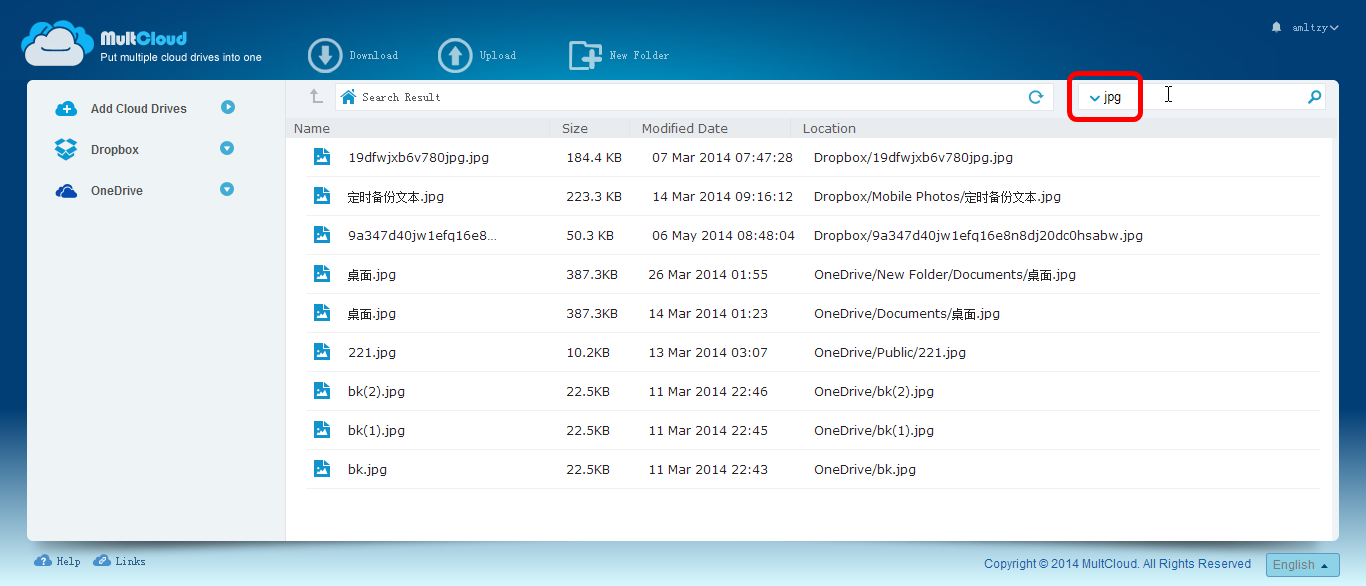
Task: Select Add Cloud Drives in sidebar
Action: [138, 109]
